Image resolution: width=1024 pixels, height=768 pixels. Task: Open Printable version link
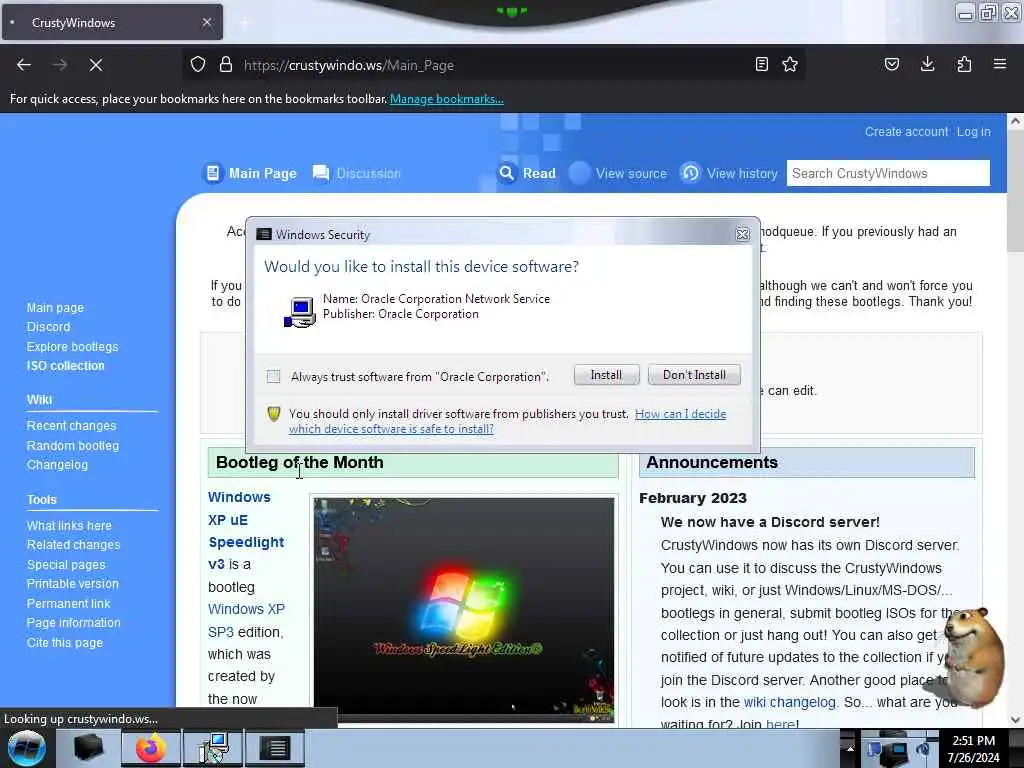tap(72, 583)
